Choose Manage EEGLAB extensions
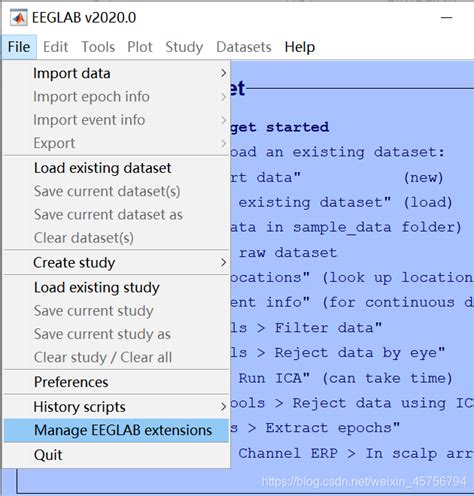 (116, 430)
